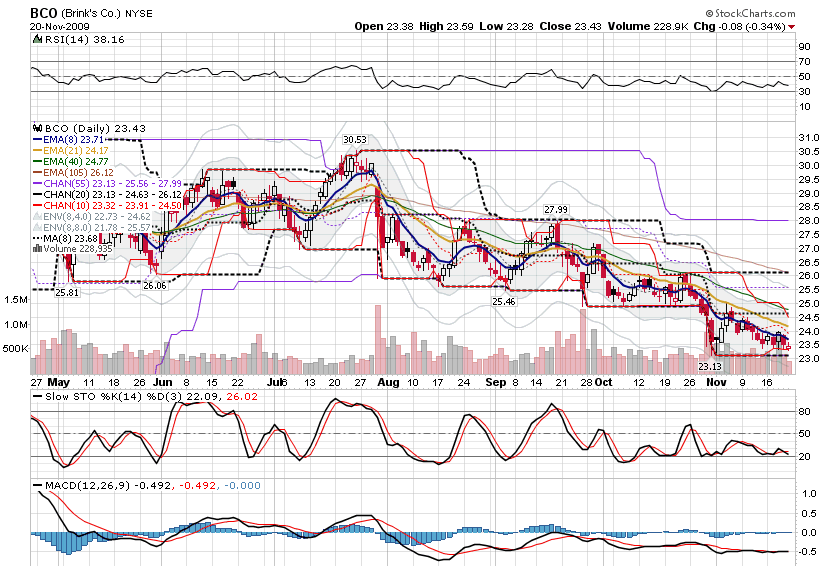Click the Oct month label on date axis
Image resolution: width=821 pixels, height=566 pixels.
(x=603, y=382)
